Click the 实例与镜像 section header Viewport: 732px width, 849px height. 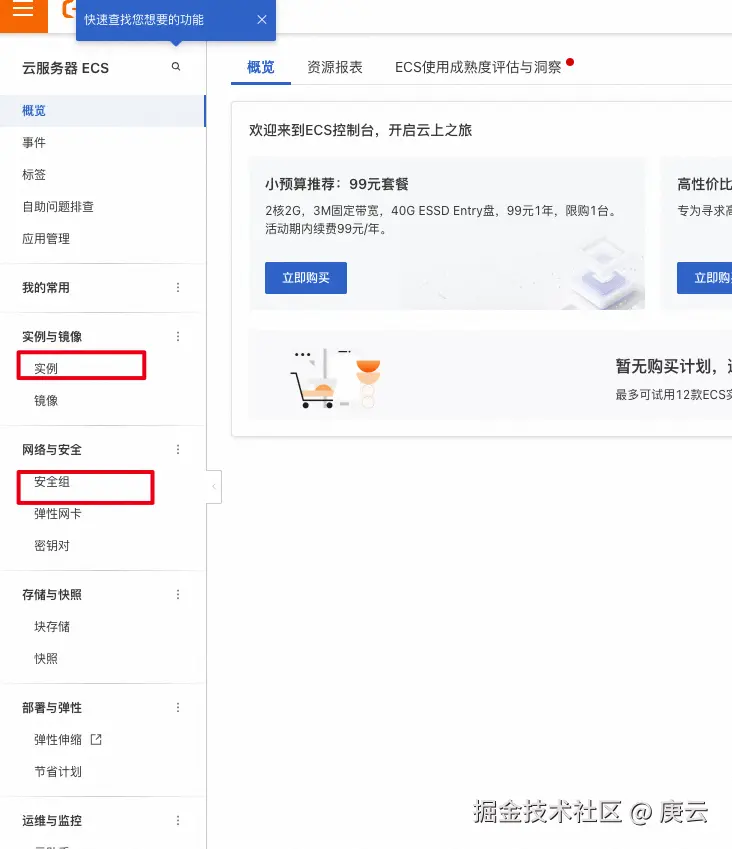52,336
